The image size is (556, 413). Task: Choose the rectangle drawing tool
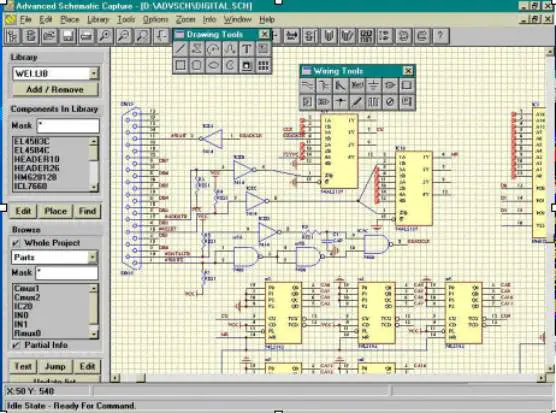coord(180,65)
